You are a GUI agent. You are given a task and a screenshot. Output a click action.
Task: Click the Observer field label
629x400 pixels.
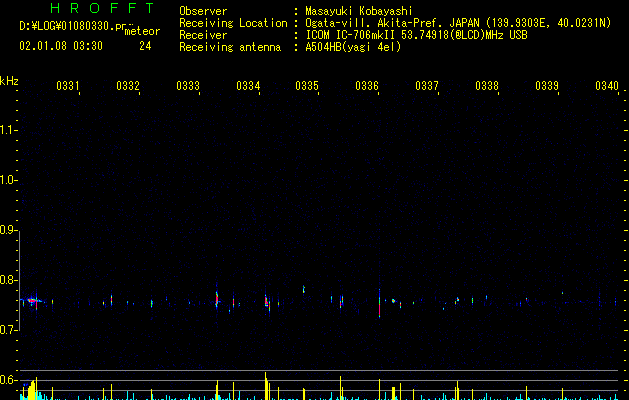tap(203, 11)
